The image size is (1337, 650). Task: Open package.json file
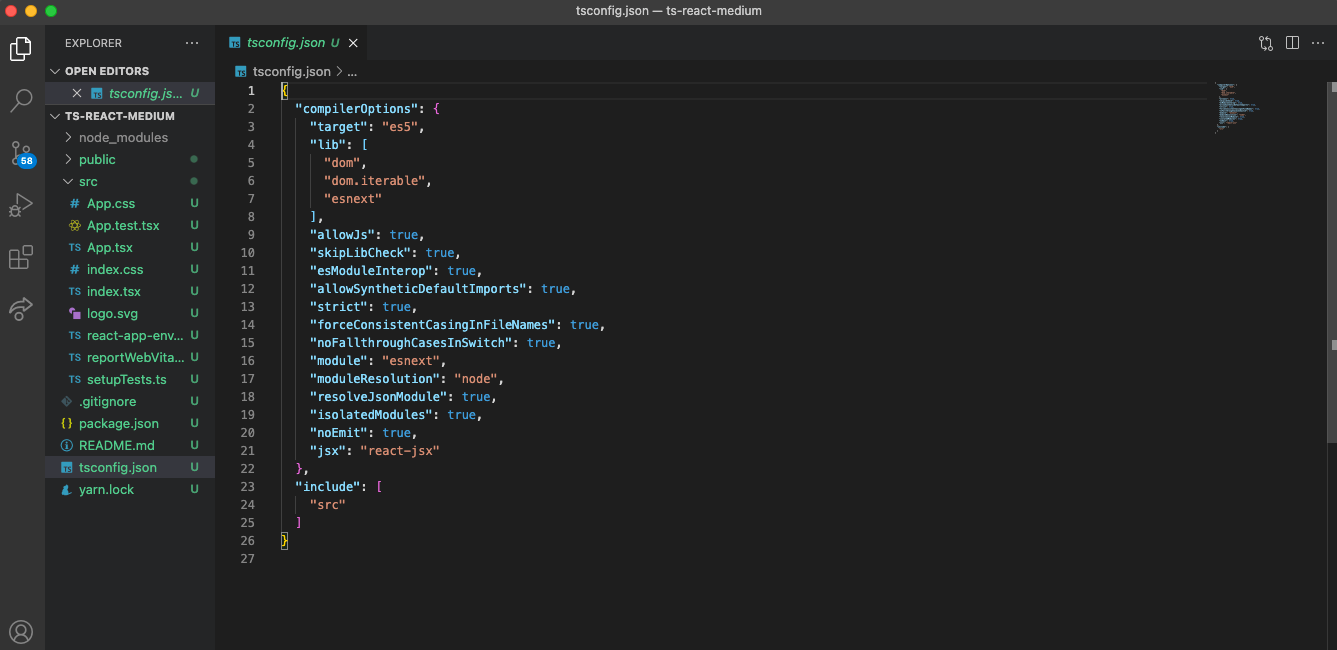(130, 423)
